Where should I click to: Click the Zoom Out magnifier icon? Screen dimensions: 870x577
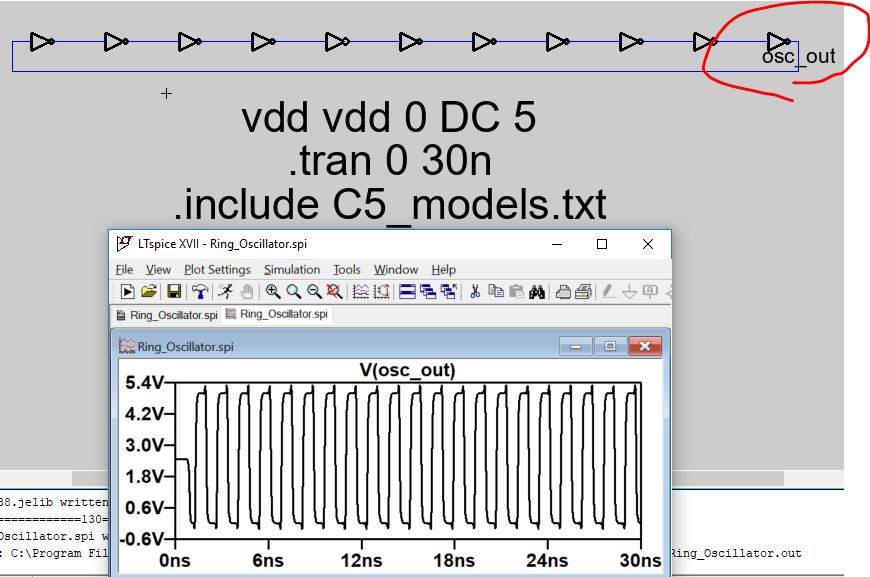[x=314, y=292]
